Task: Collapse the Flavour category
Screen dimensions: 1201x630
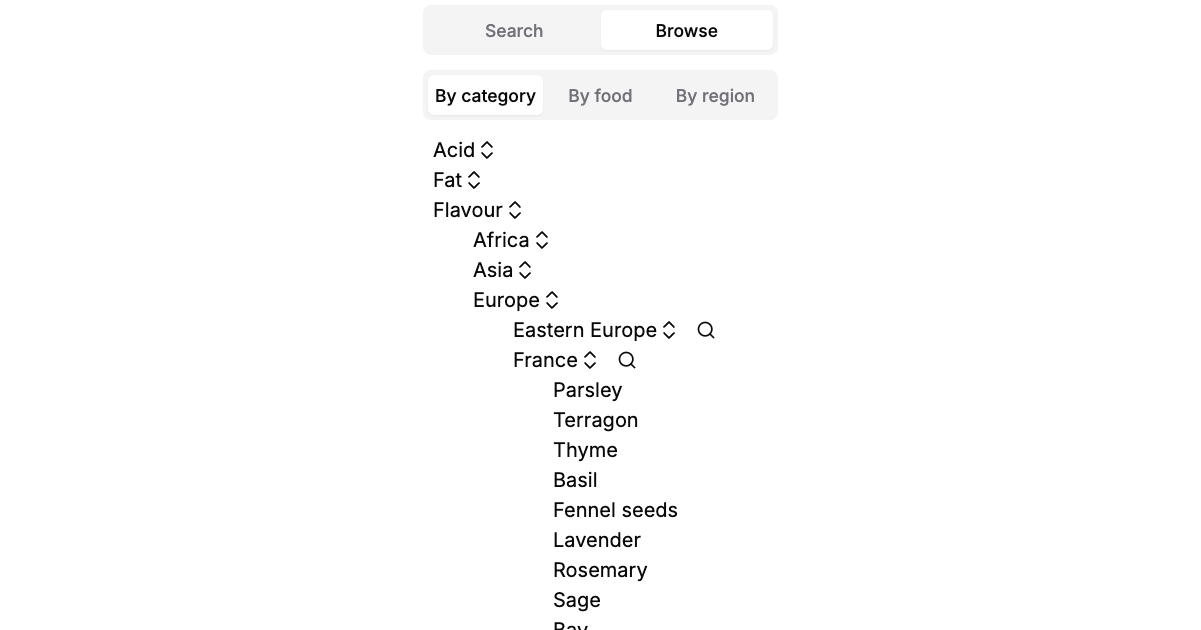Action: point(514,210)
